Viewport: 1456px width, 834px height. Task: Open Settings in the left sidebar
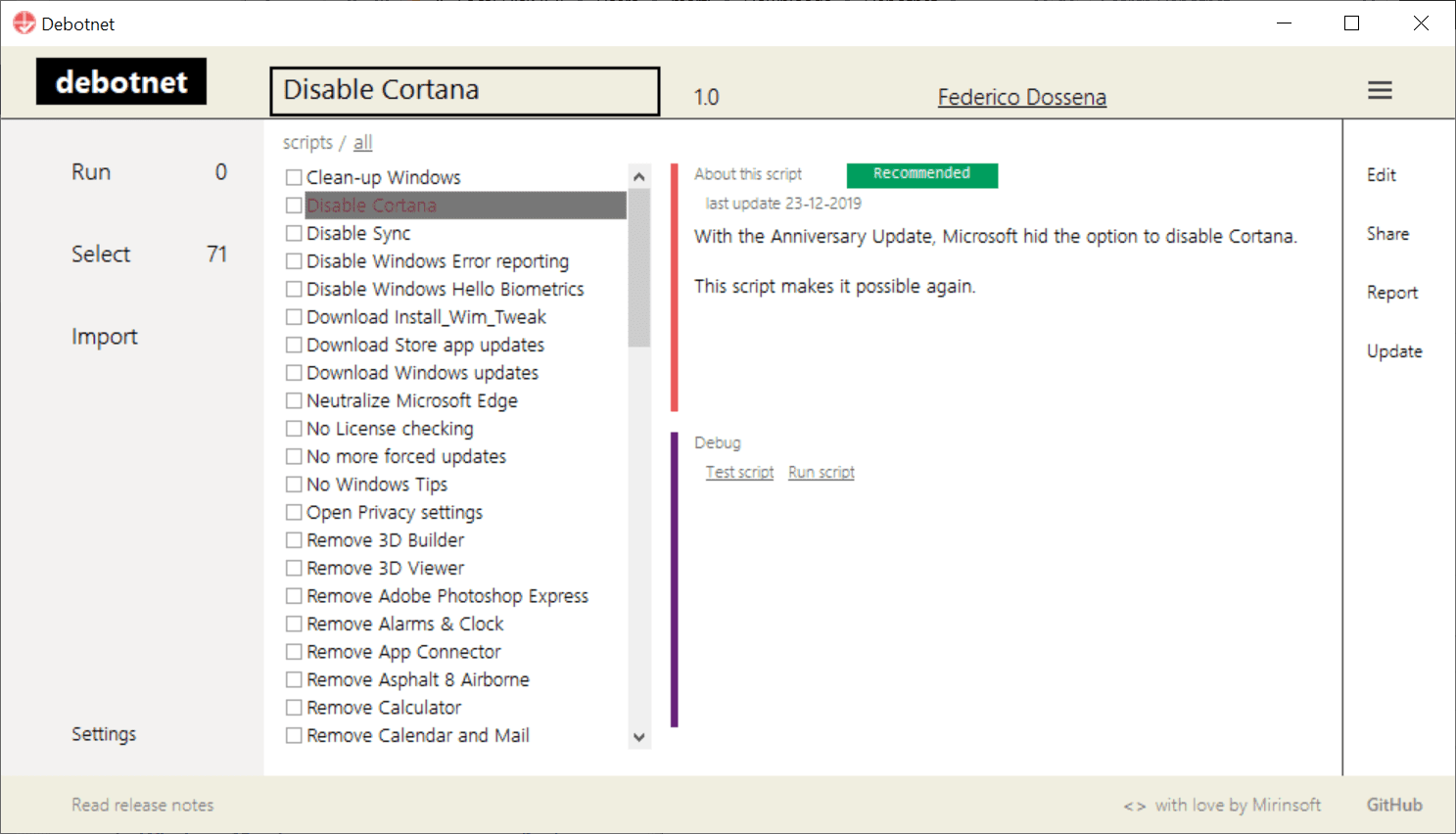point(104,734)
